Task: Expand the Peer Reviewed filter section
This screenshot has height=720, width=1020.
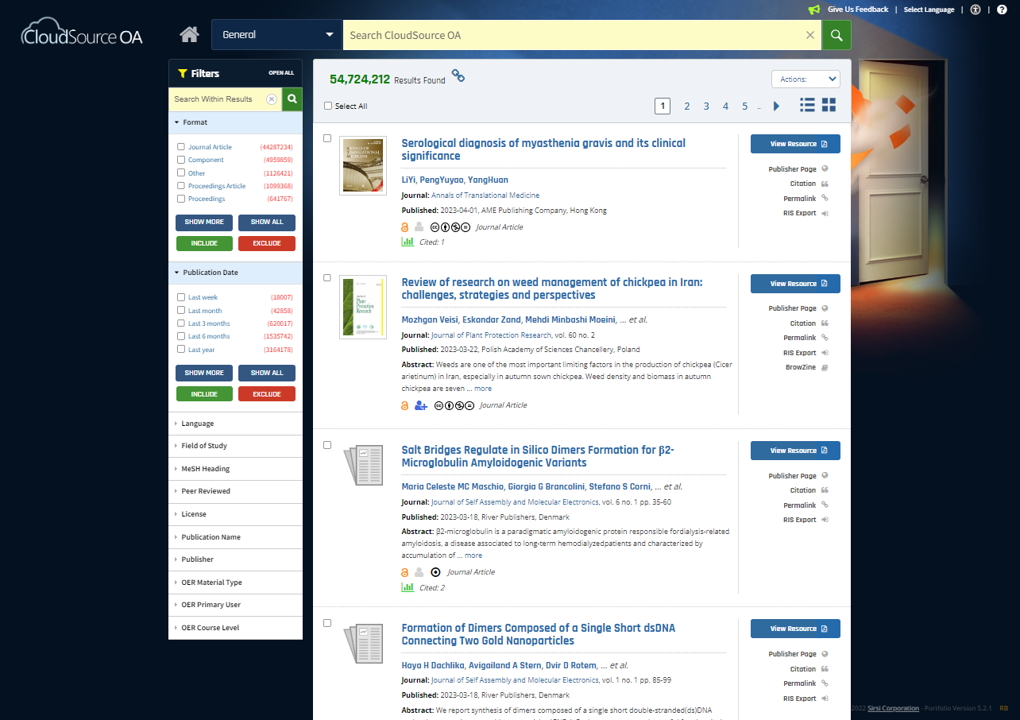Action: (x=235, y=491)
